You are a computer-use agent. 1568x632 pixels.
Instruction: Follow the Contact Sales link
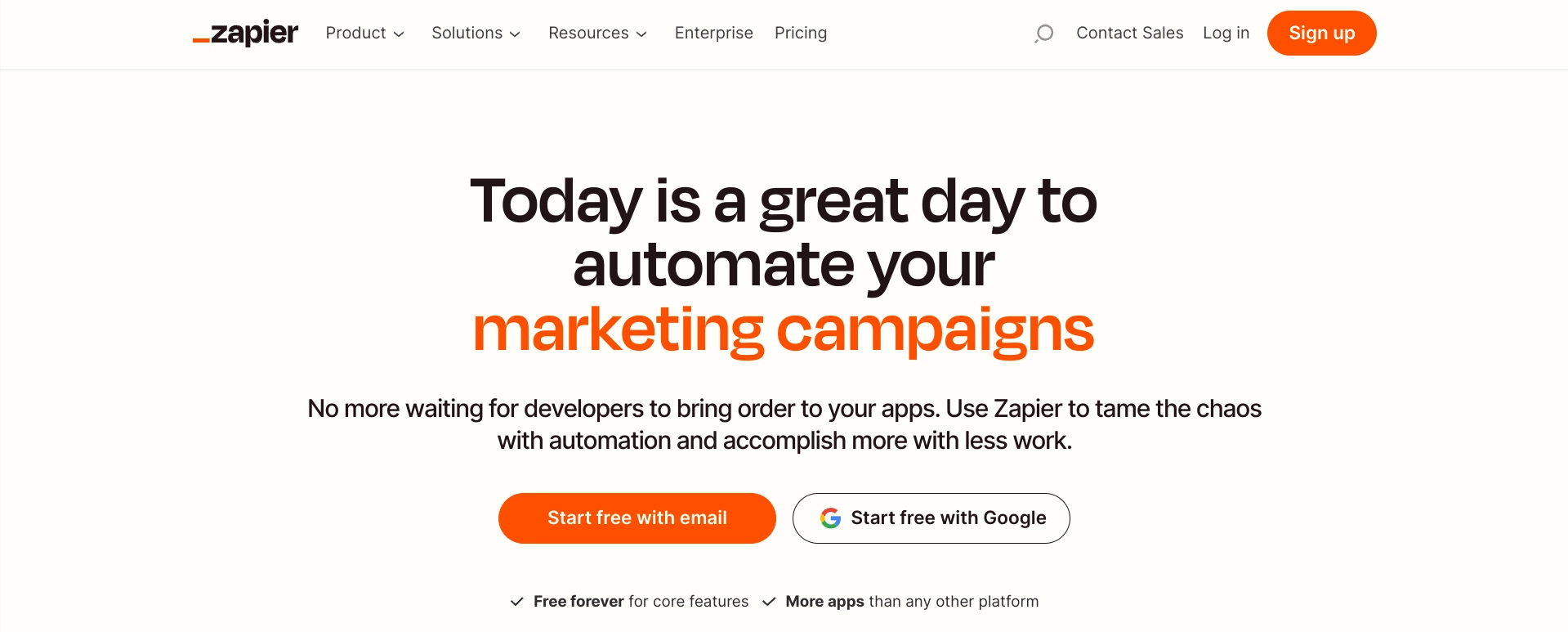point(1129,34)
